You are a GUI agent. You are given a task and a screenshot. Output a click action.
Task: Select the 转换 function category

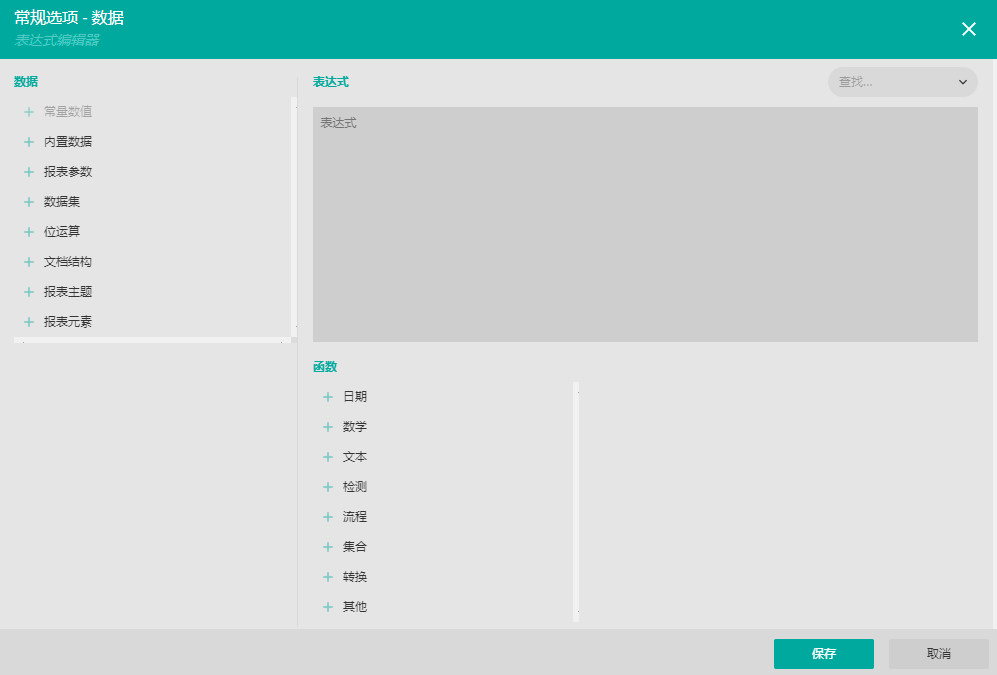click(355, 577)
